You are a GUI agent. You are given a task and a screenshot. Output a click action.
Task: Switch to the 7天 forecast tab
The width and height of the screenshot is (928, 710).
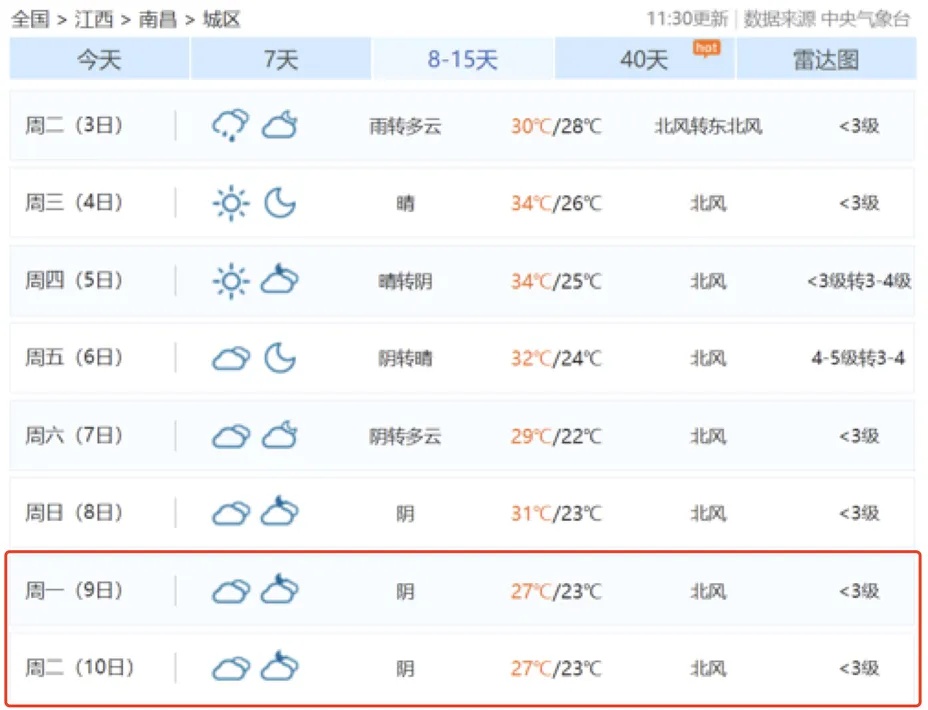coord(281,60)
